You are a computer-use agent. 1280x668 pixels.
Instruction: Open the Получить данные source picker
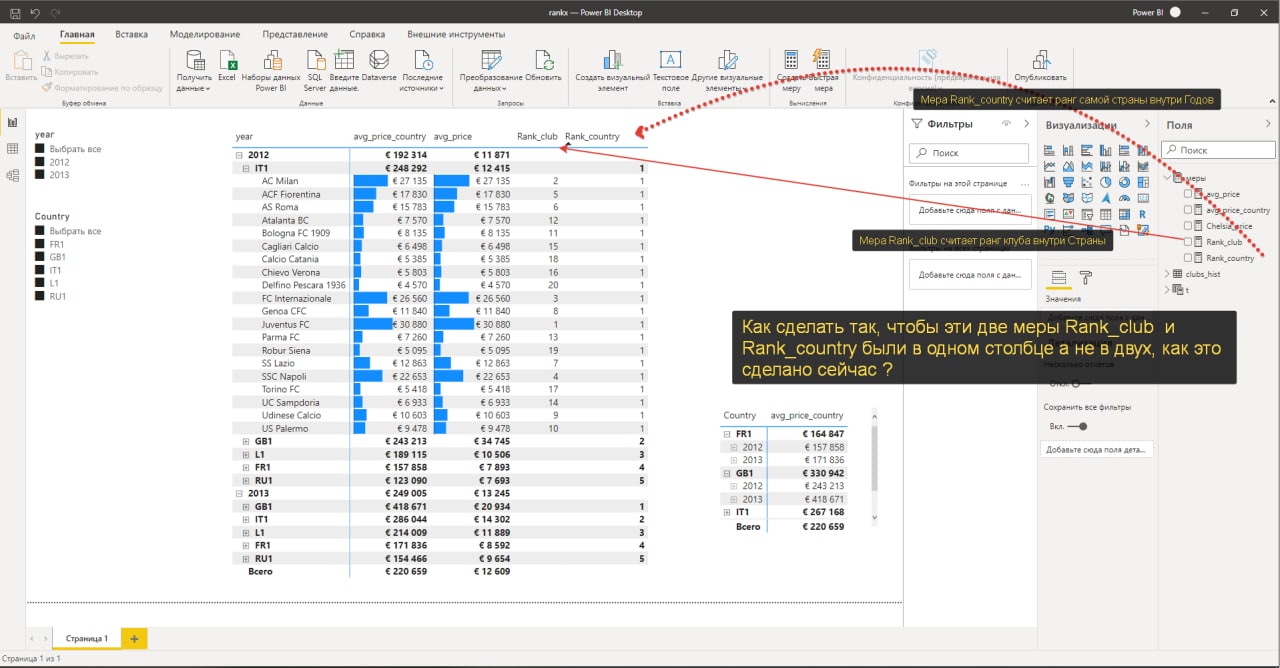(194, 72)
